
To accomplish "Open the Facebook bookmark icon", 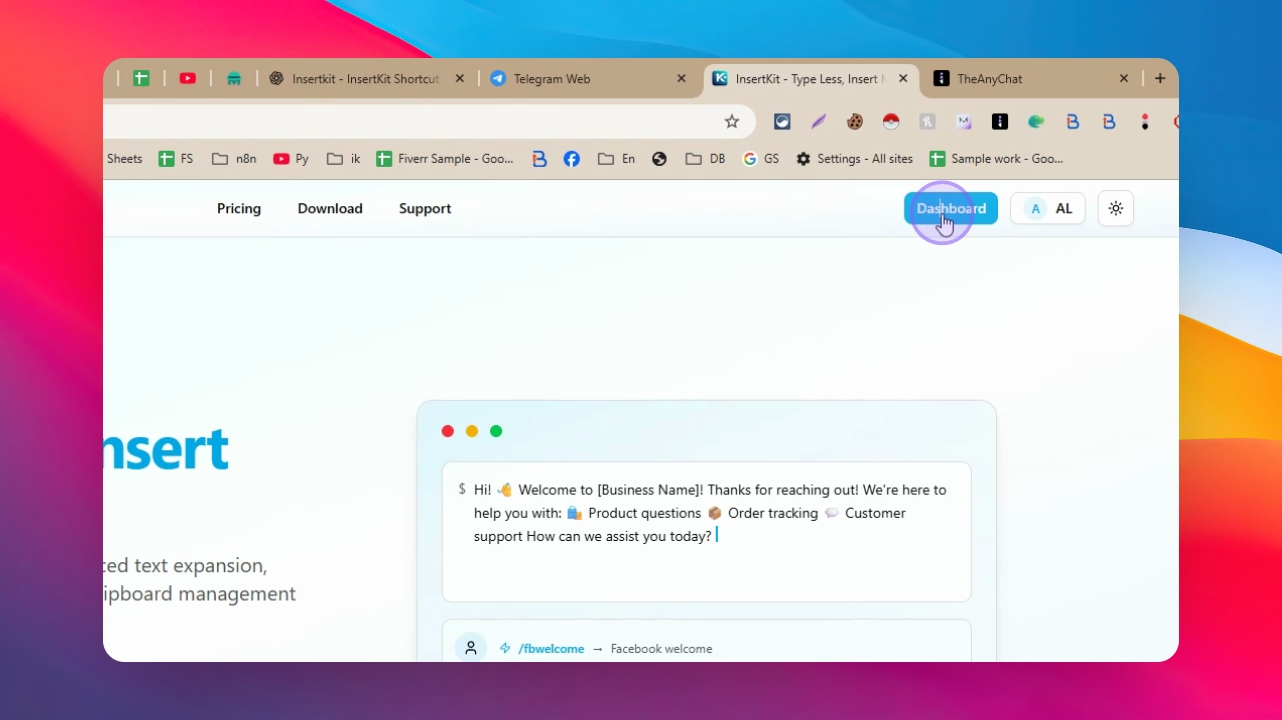I will pyautogui.click(x=572, y=158).
